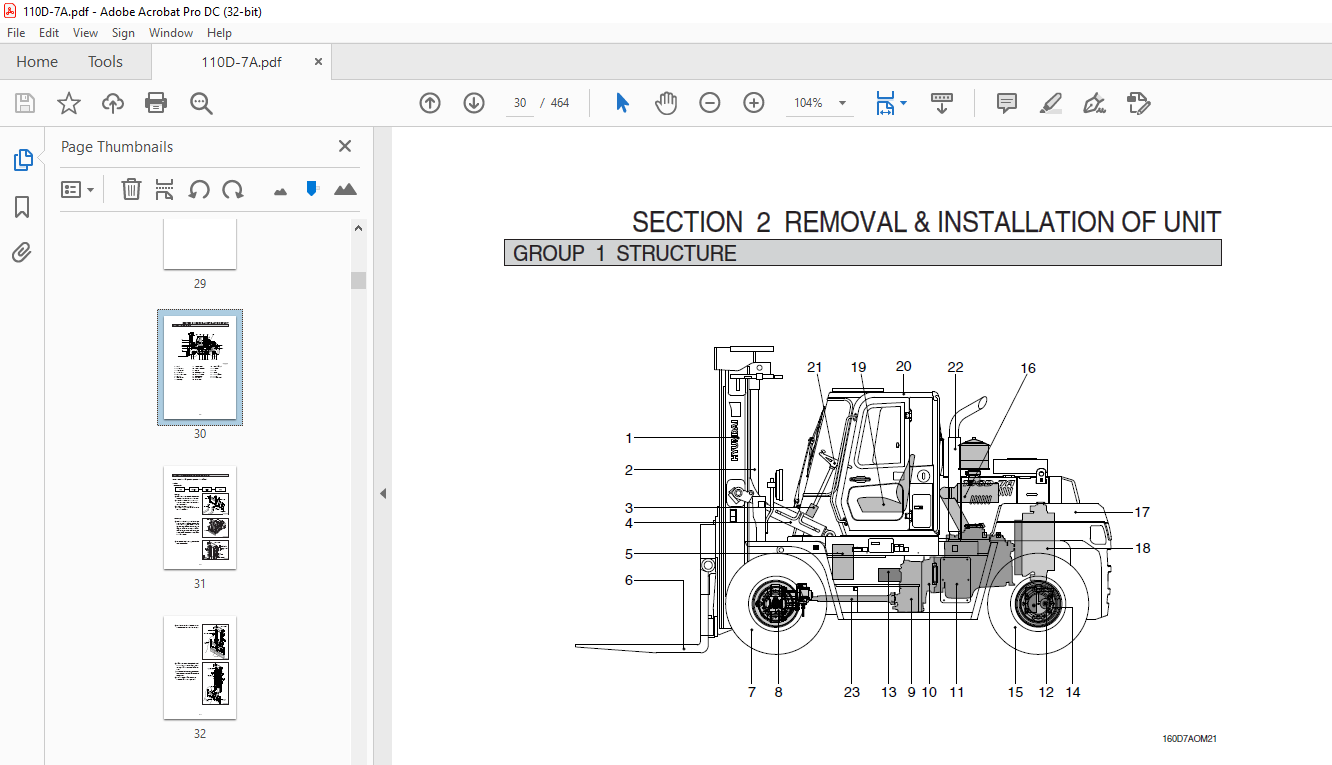Collapse navigation pane arrow
Viewport: 1332px width, 765px height.
coord(382,493)
